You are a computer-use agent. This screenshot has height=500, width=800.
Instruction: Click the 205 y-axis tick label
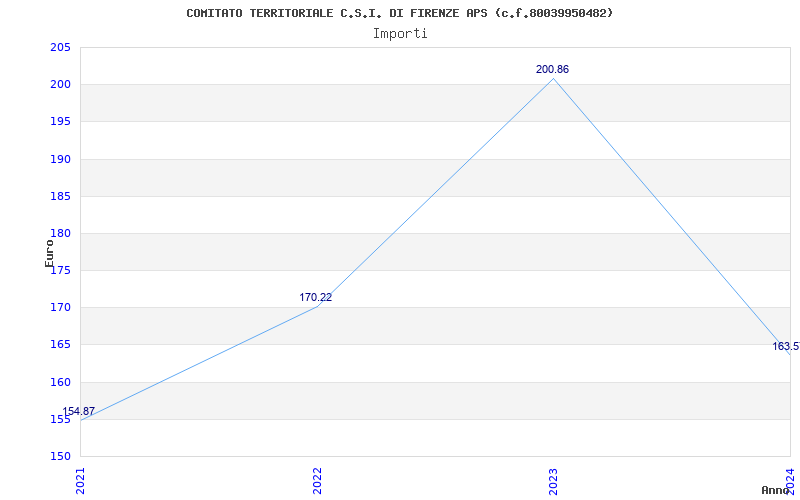60,47
